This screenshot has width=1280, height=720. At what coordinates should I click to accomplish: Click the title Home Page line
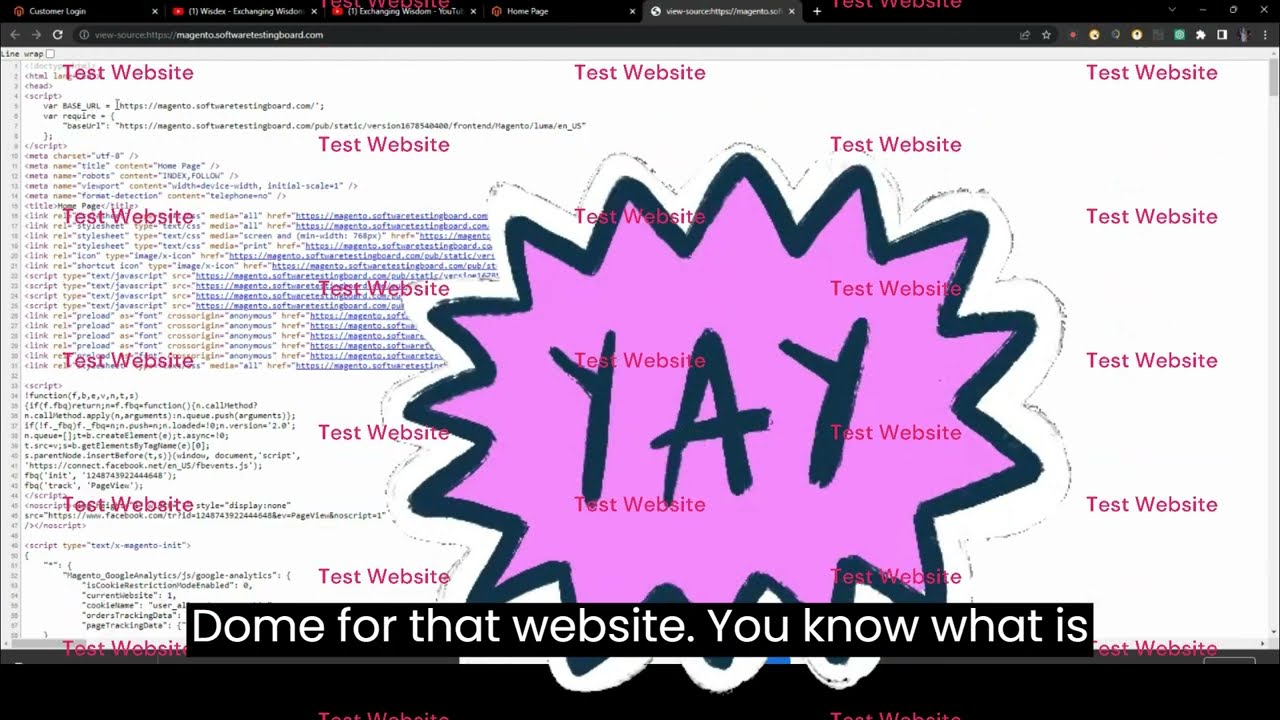(82, 206)
